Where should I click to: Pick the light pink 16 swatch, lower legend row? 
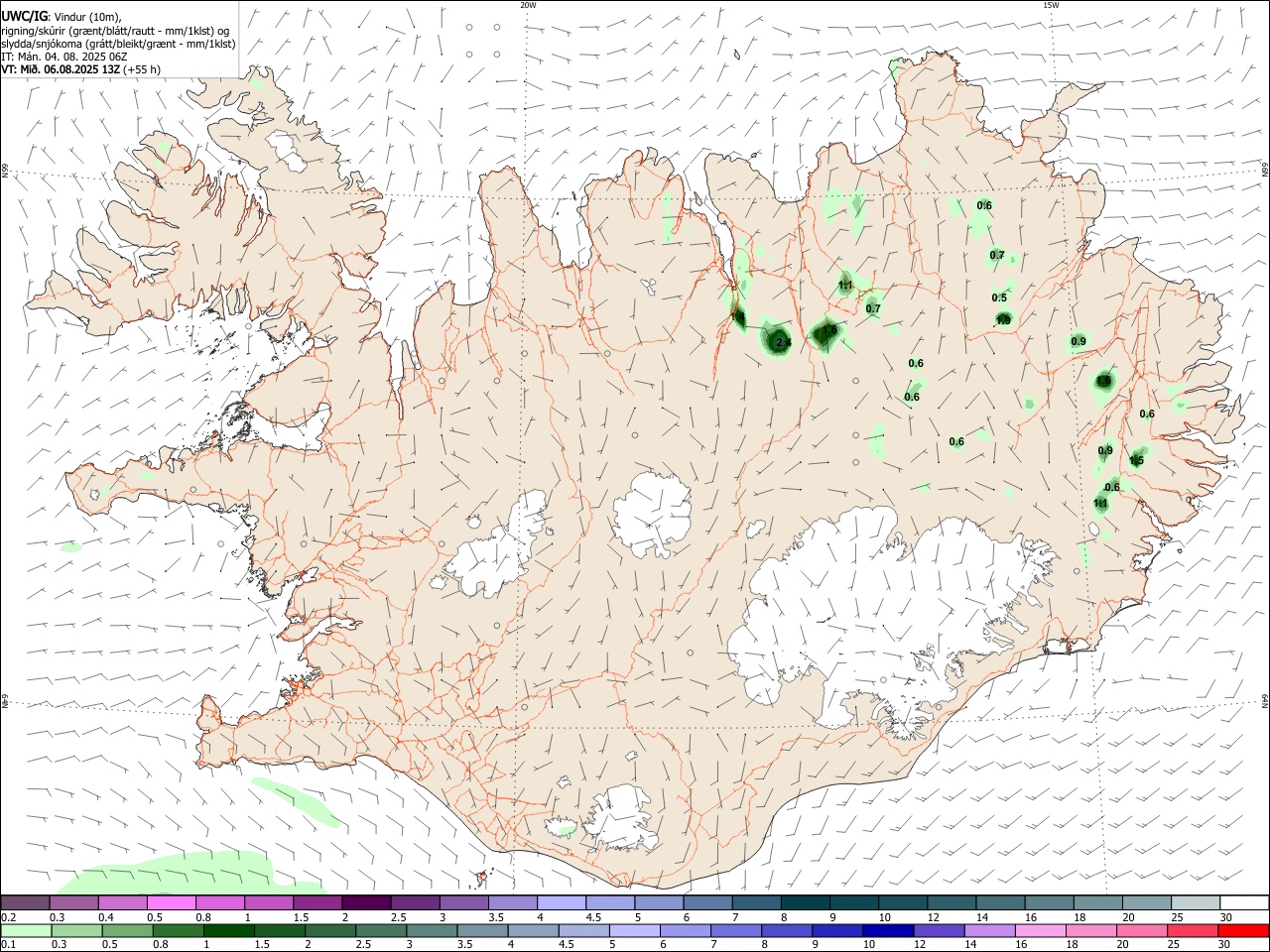pos(1041,931)
